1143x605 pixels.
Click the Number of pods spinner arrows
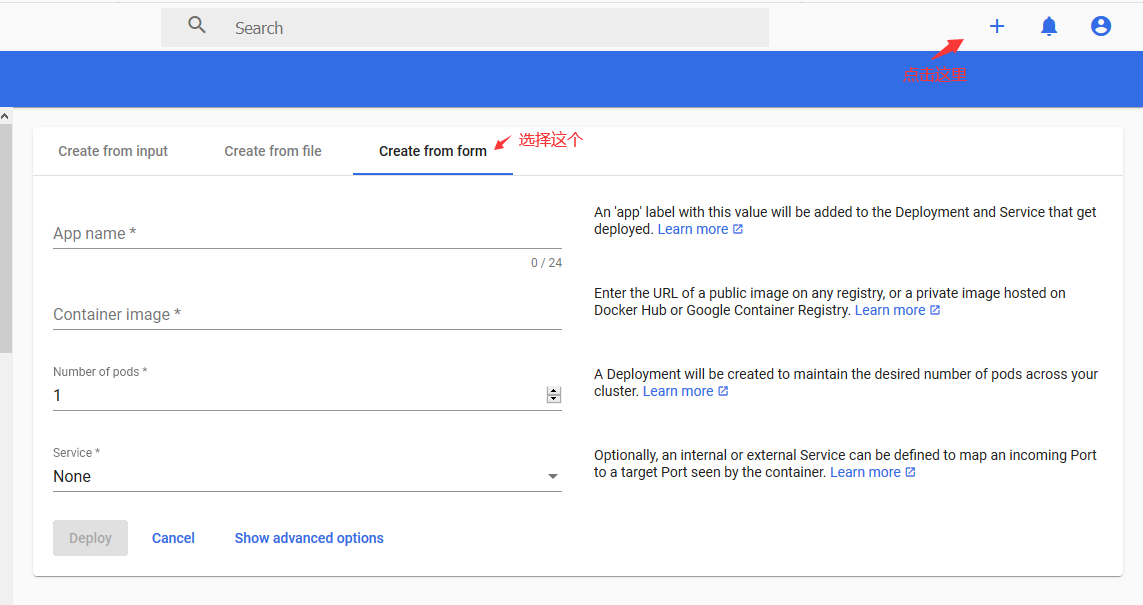tap(553, 395)
